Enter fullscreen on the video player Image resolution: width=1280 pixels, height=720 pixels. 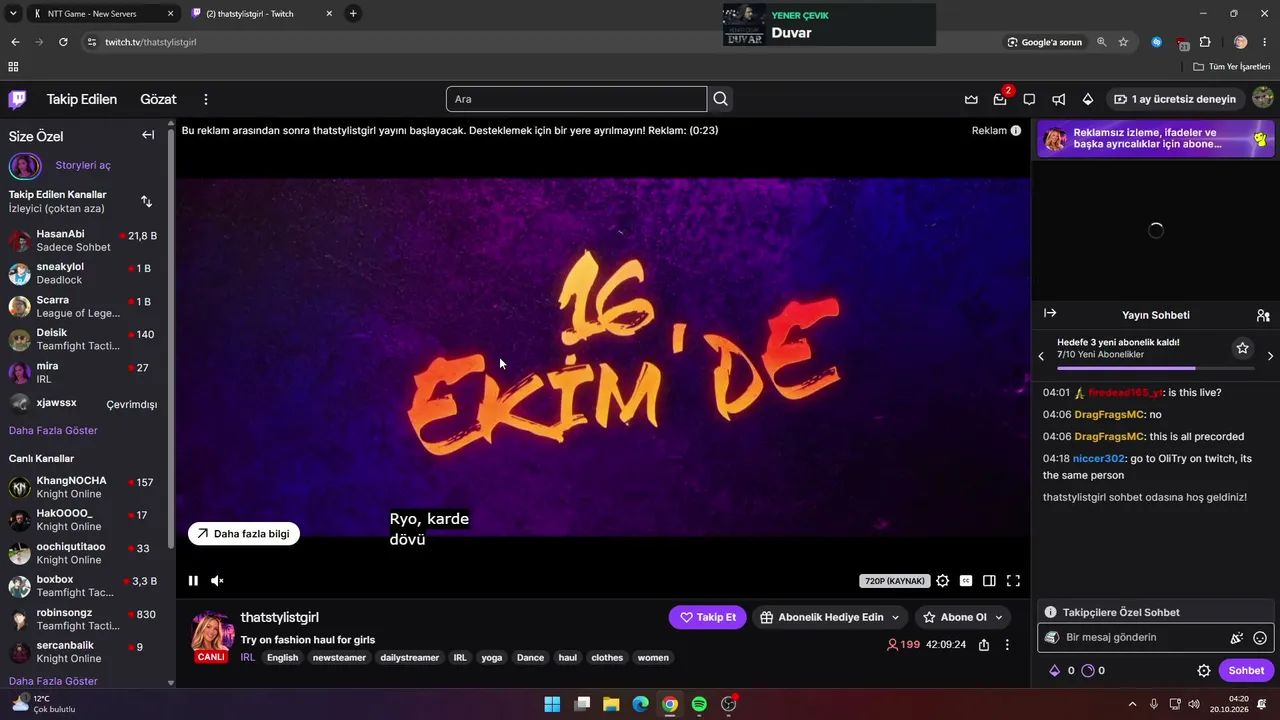tap(1013, 581)
